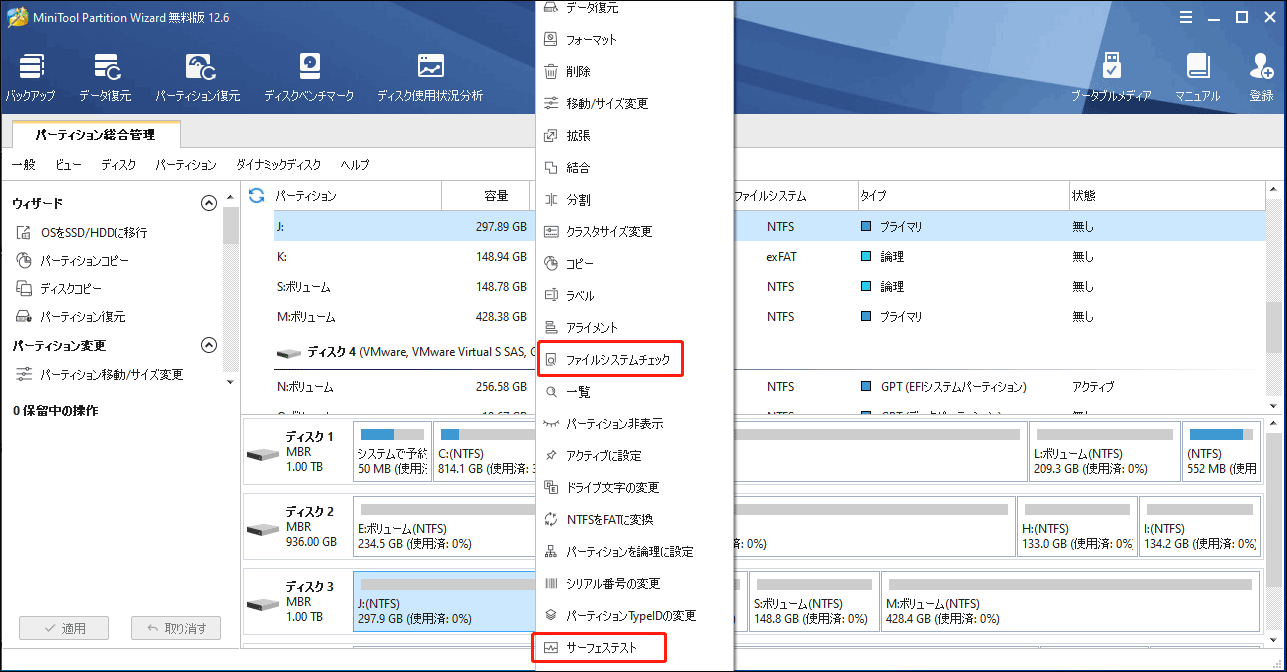Screen dimensions: 1287x672
Task: Click the ブータブルメディア icon
Action: [1112, 75]
